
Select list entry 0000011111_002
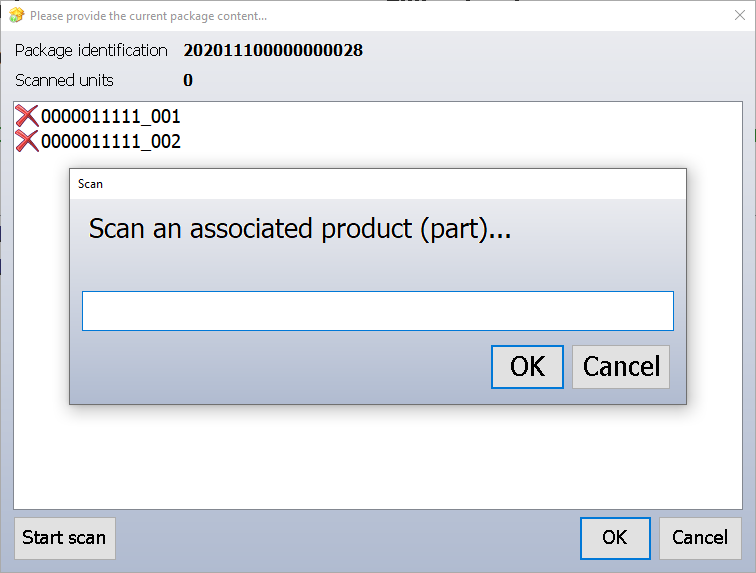point(110,141)
